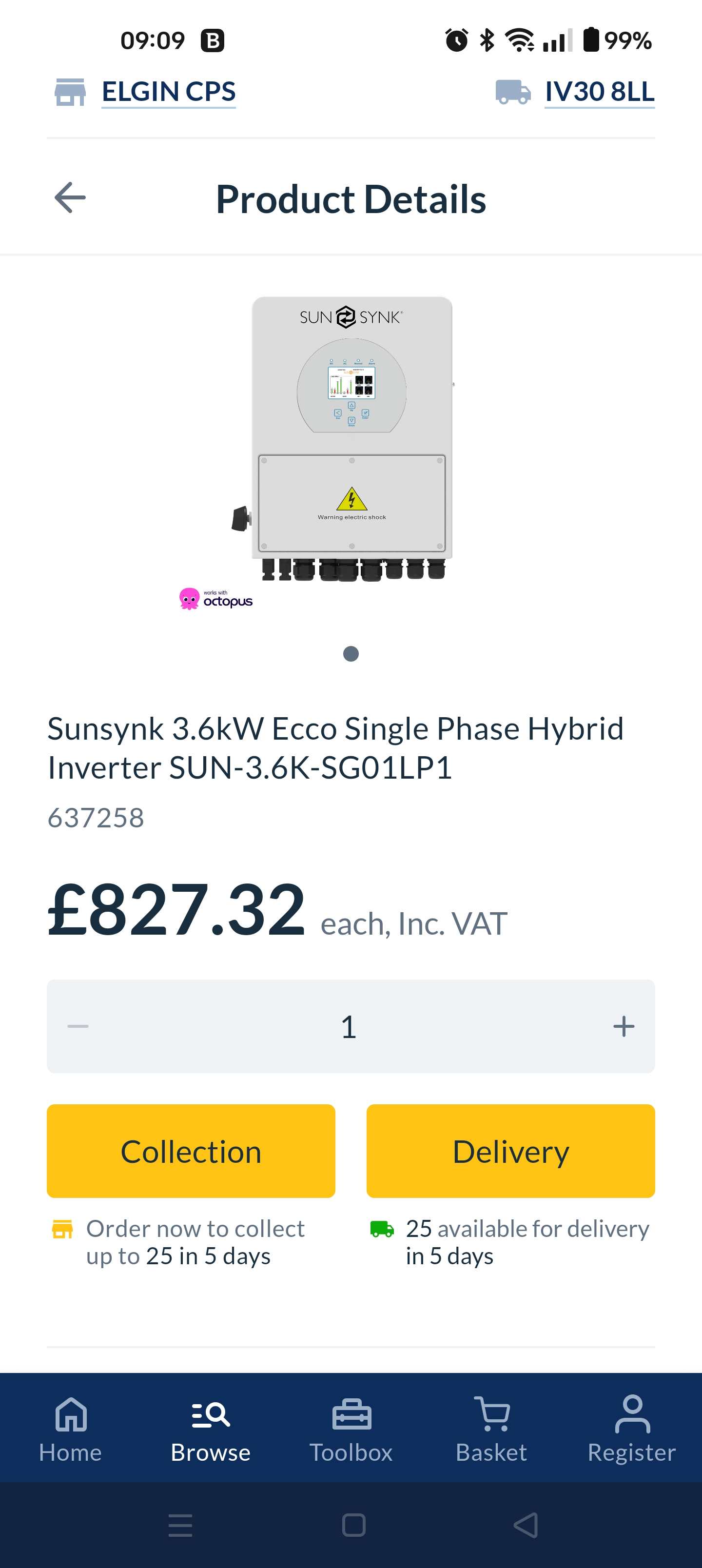
Task: Open the Browse tab
Action: (211, 1428)
